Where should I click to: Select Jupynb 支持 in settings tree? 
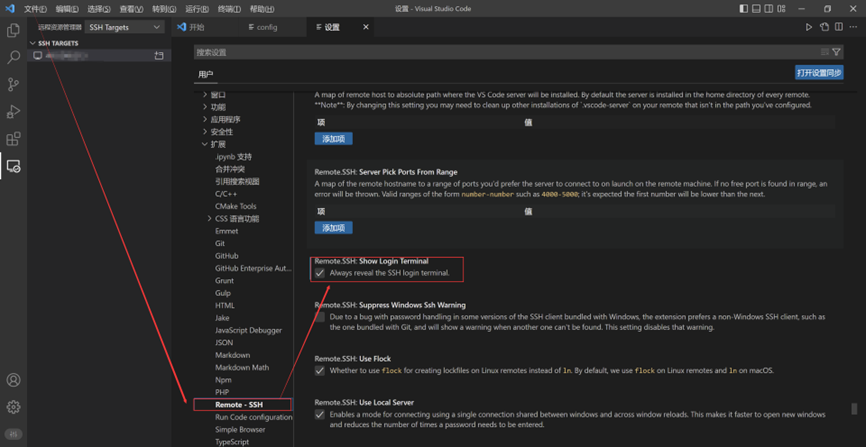tap(234, 157)
